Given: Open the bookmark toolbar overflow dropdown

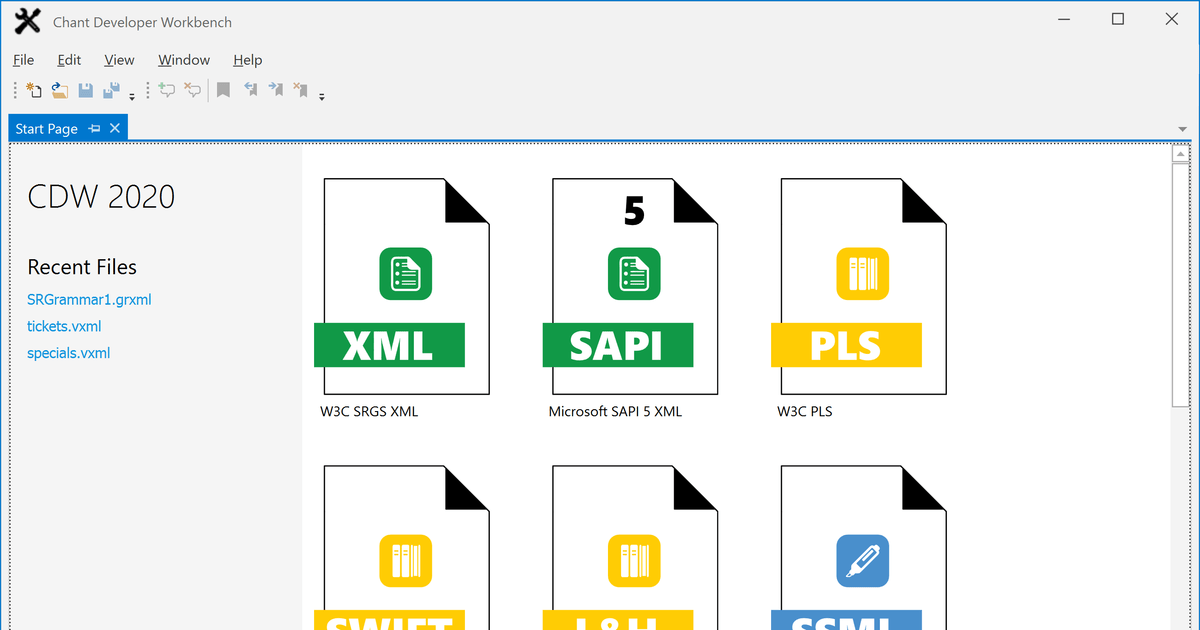Looking at the screenshot, I should pyautogui.click(x=322, y=95).
